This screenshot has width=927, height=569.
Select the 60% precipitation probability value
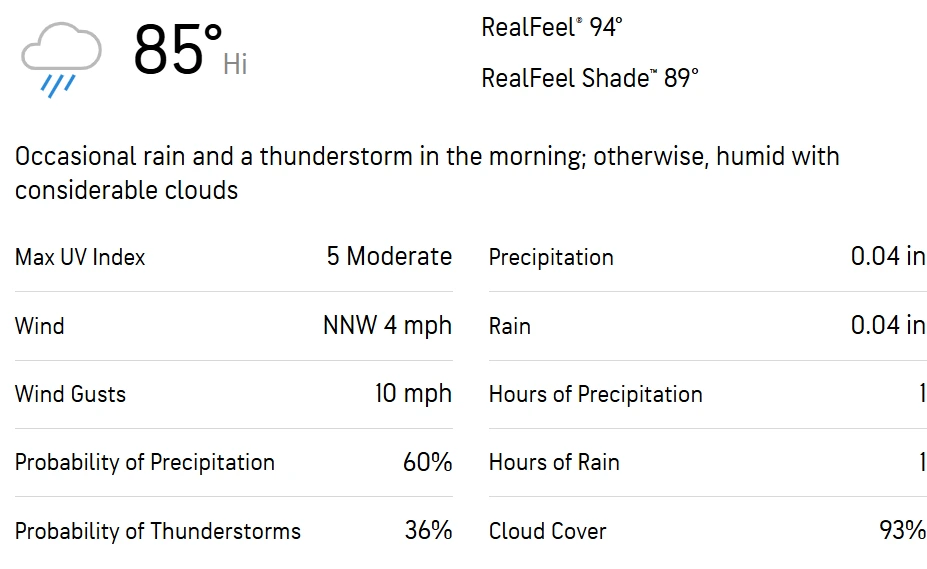click(x=427, y=462)
